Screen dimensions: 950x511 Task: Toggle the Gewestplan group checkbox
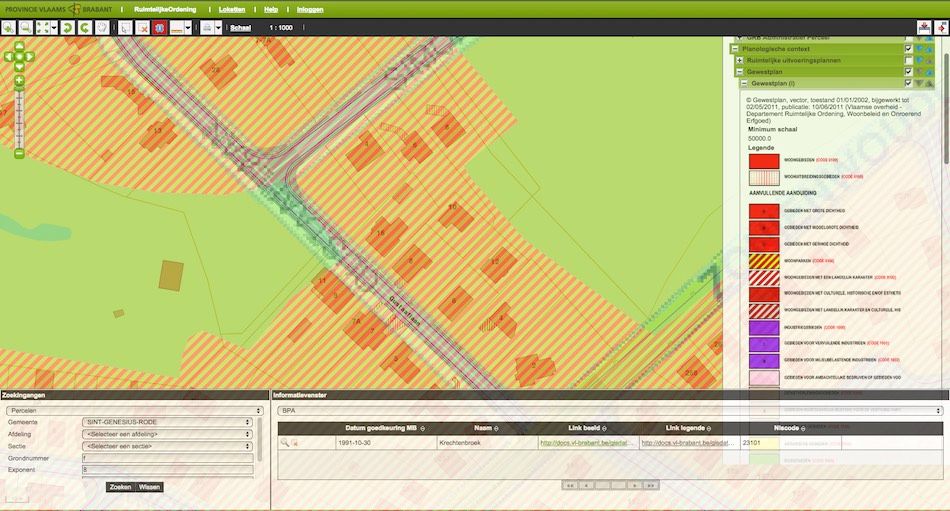908,72
